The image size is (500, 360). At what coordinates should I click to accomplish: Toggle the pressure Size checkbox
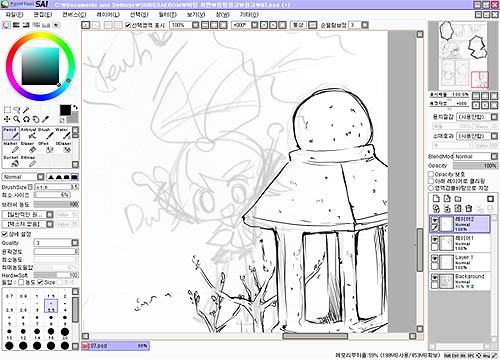point(40,282)
